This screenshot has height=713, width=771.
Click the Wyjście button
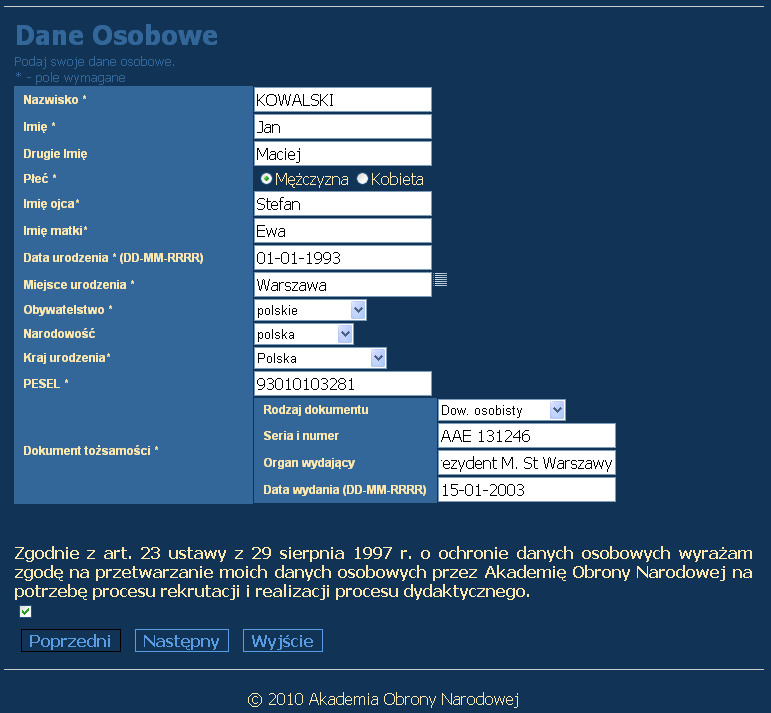tap(283, 641)
